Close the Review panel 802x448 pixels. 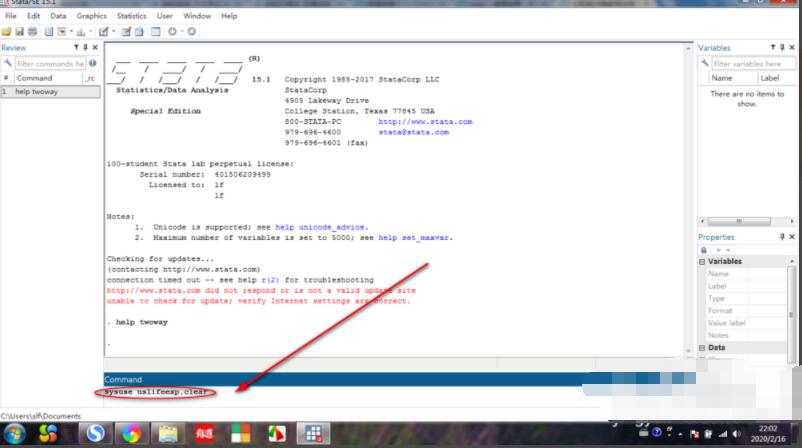coord(95,48)
